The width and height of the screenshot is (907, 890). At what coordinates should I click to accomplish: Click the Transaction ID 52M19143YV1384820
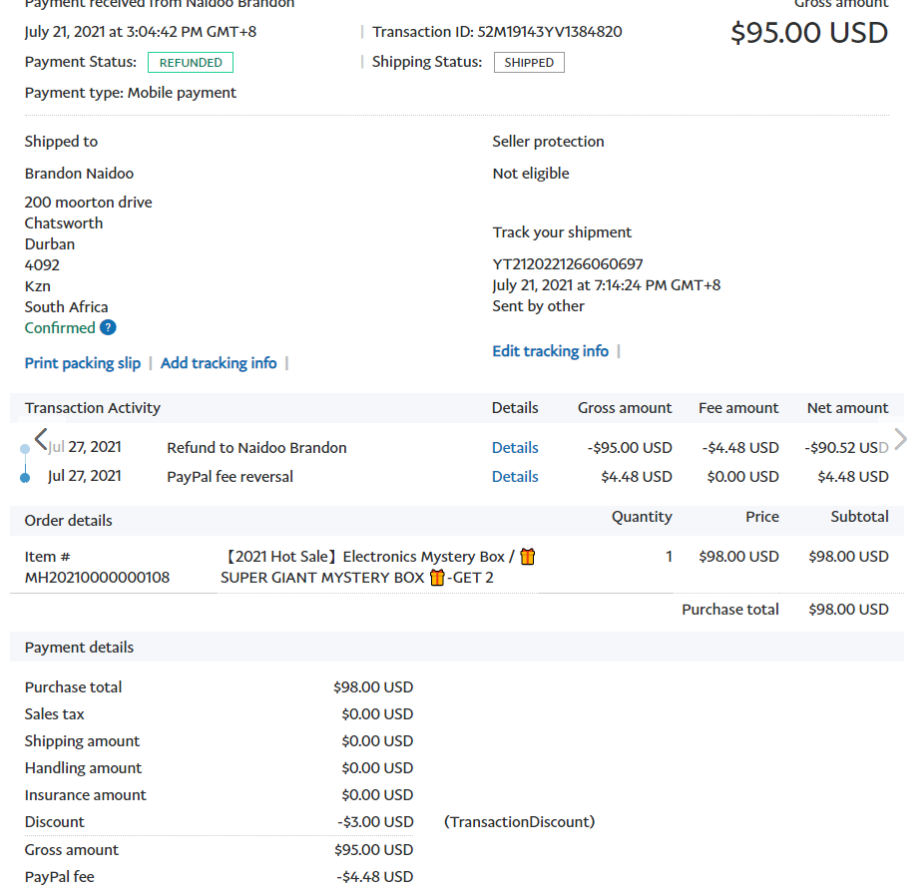[549, 32]
